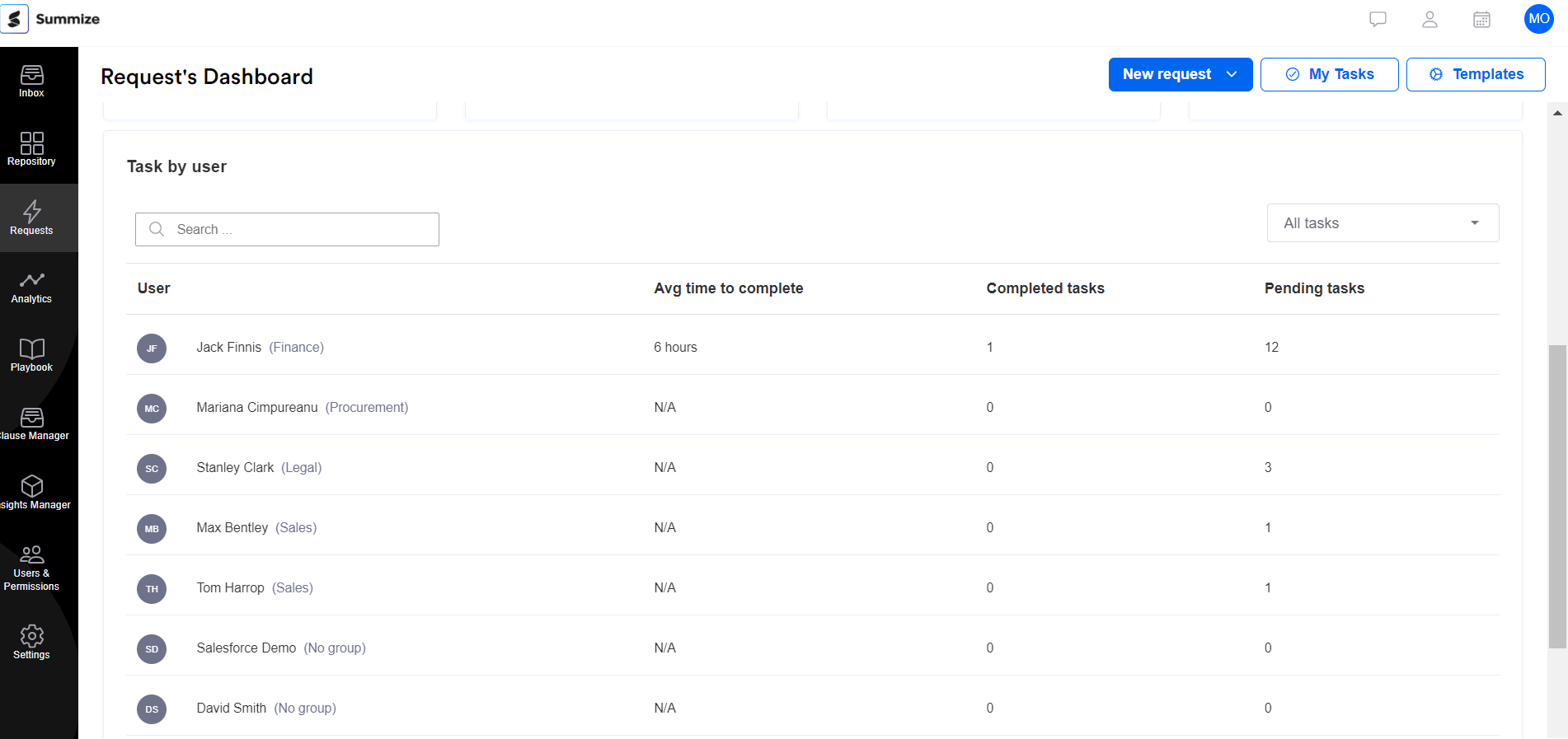Select user name Jack Finnis
The height and width of the screenshot is (739, 1568).
point(228,347)
